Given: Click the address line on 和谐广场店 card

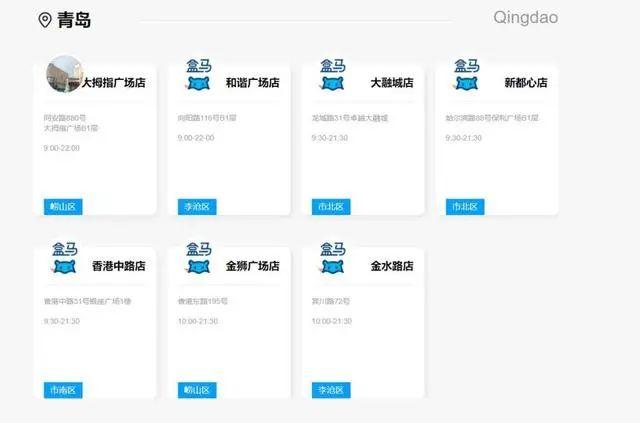Looking at the screenshot, I should pos(207,118).
